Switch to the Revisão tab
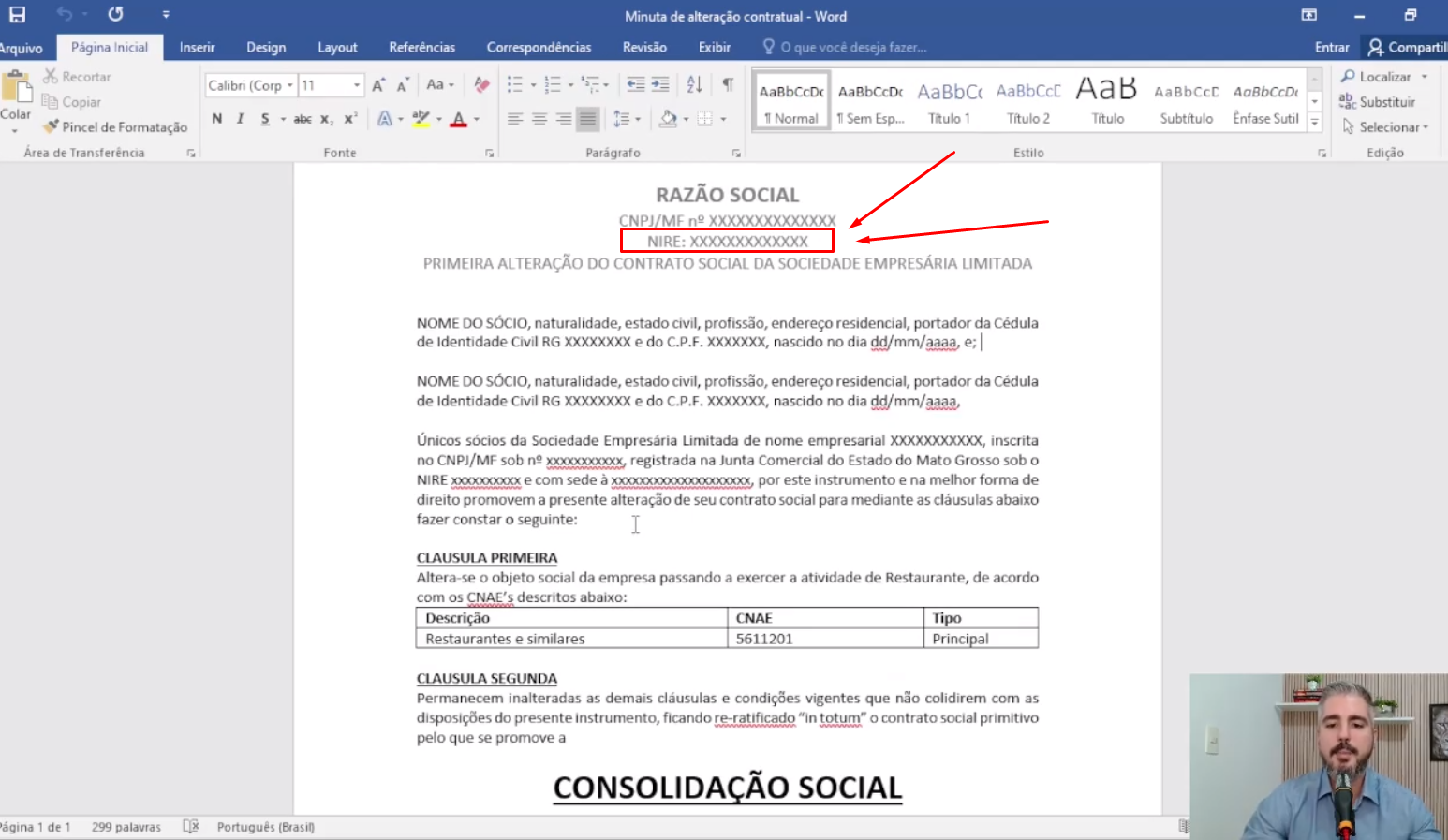Image resolution: width=1448 pixels, height=840 pixels. point(644,47)
